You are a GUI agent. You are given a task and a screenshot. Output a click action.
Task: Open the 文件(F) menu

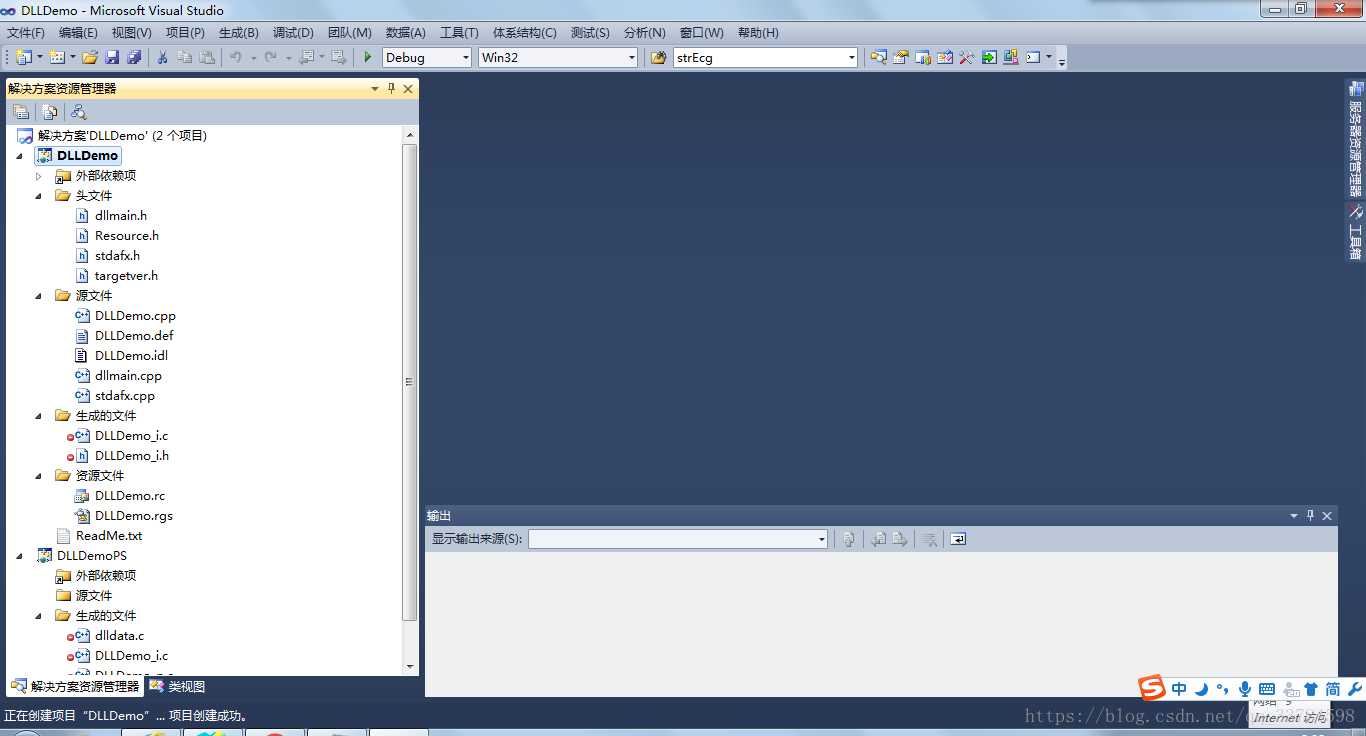pos(26,32)
